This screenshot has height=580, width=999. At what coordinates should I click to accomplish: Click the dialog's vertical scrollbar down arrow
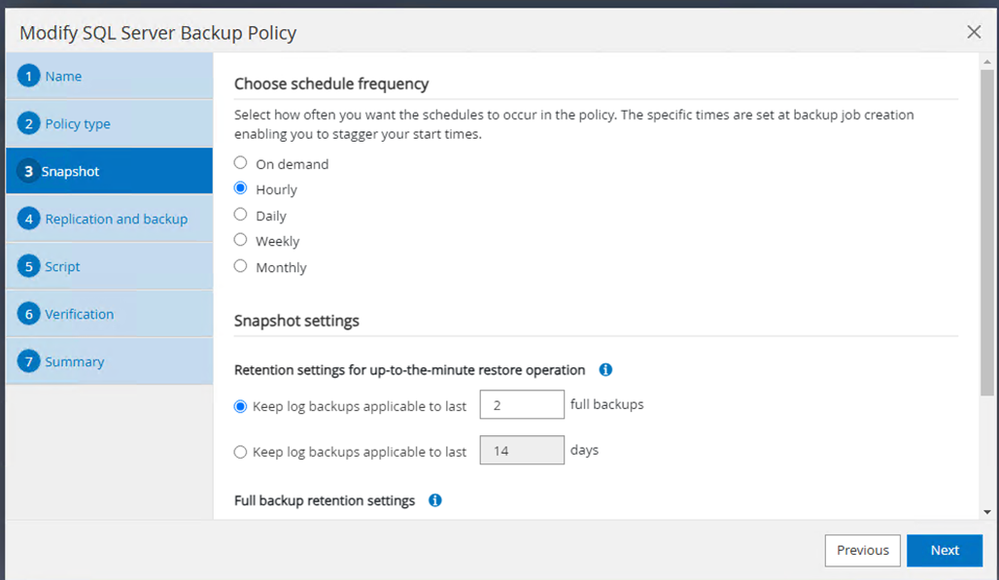point(988,512)
